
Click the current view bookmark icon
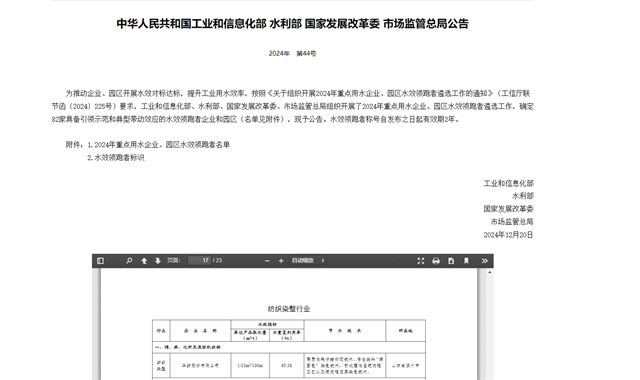466,261
